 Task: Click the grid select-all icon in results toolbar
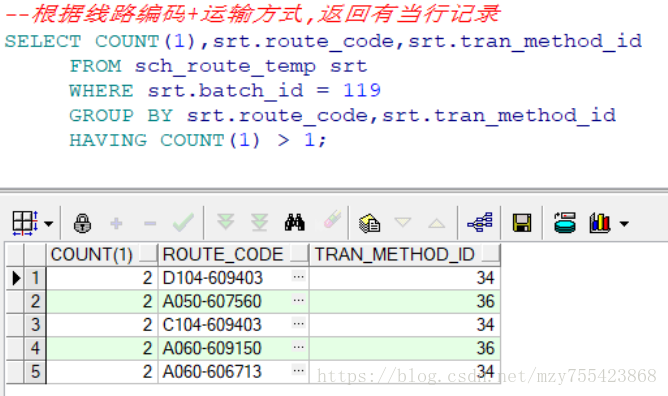click(25, 223)
